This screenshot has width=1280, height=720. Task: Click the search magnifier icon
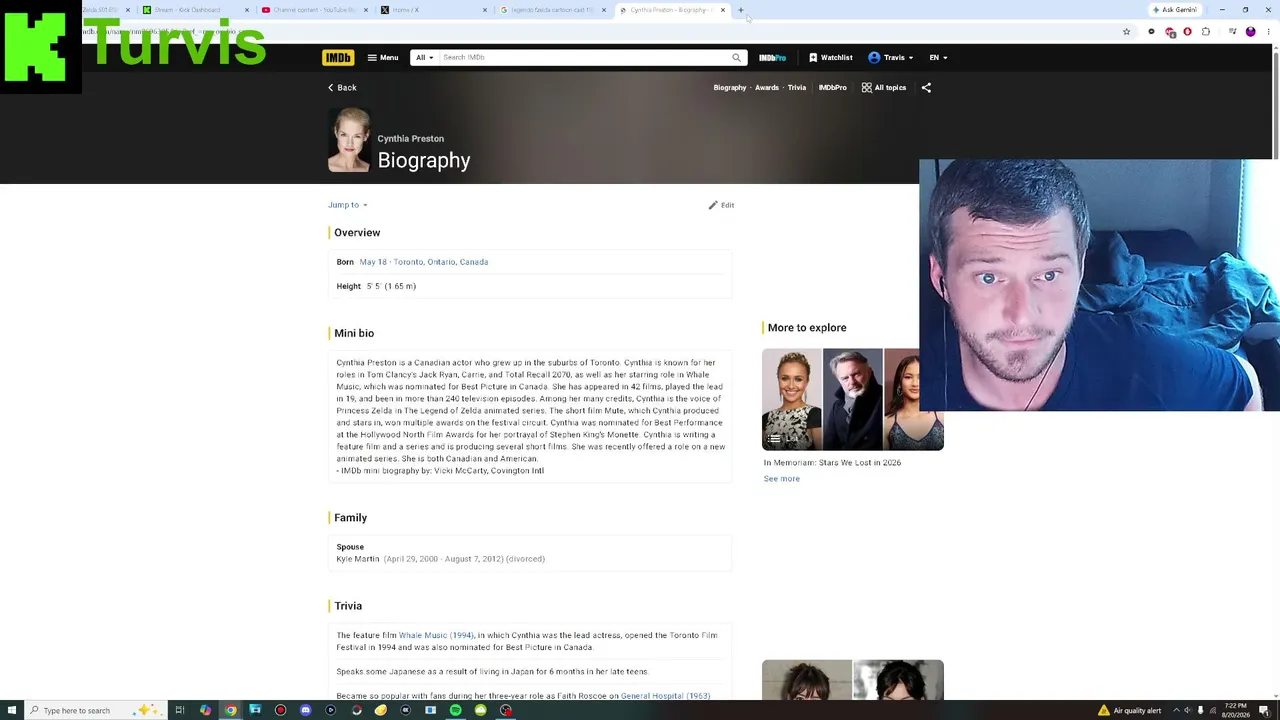(x=737, y=58)
